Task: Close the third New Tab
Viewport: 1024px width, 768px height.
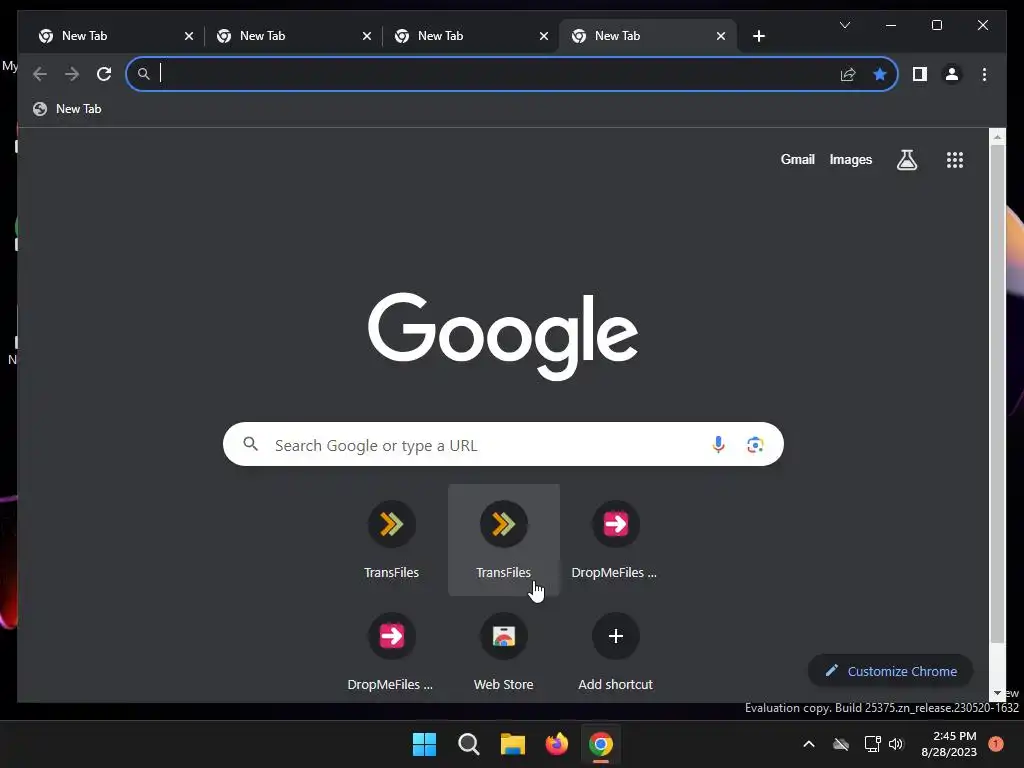Action: coord(543,36)
